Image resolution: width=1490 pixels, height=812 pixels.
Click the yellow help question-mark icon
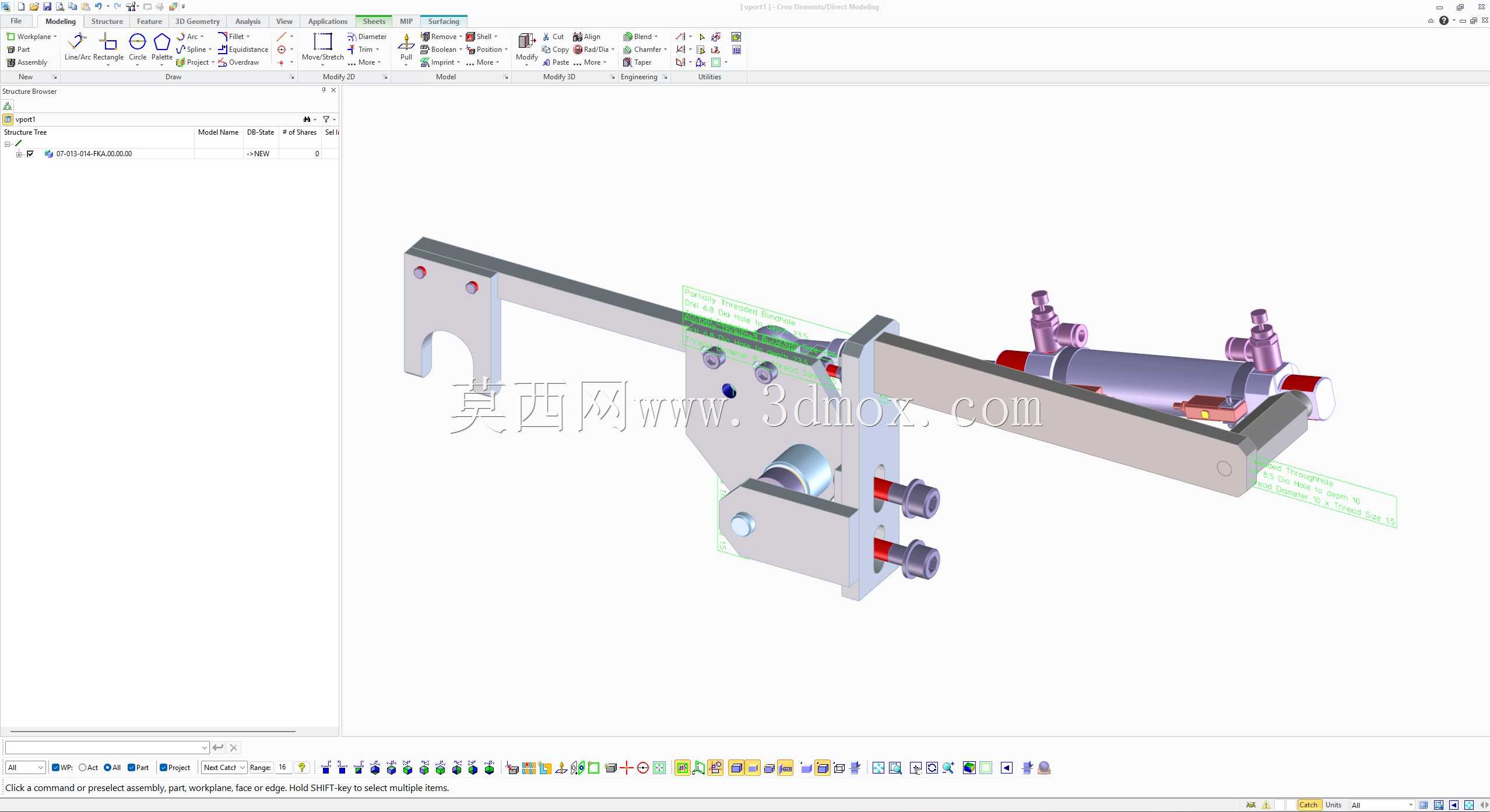pos(301,767)
